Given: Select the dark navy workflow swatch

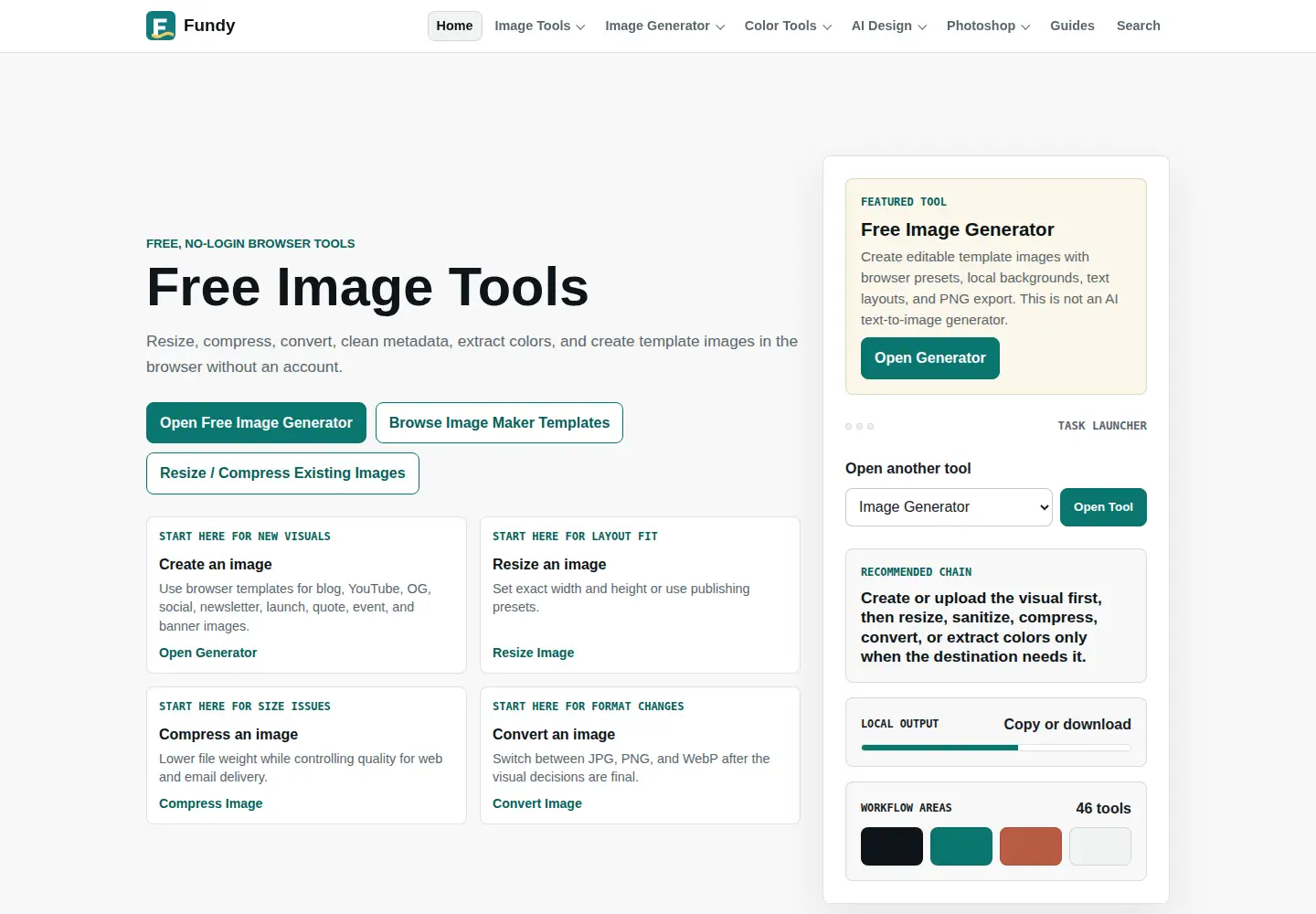Looking at the screenshot, I should 892,846.
